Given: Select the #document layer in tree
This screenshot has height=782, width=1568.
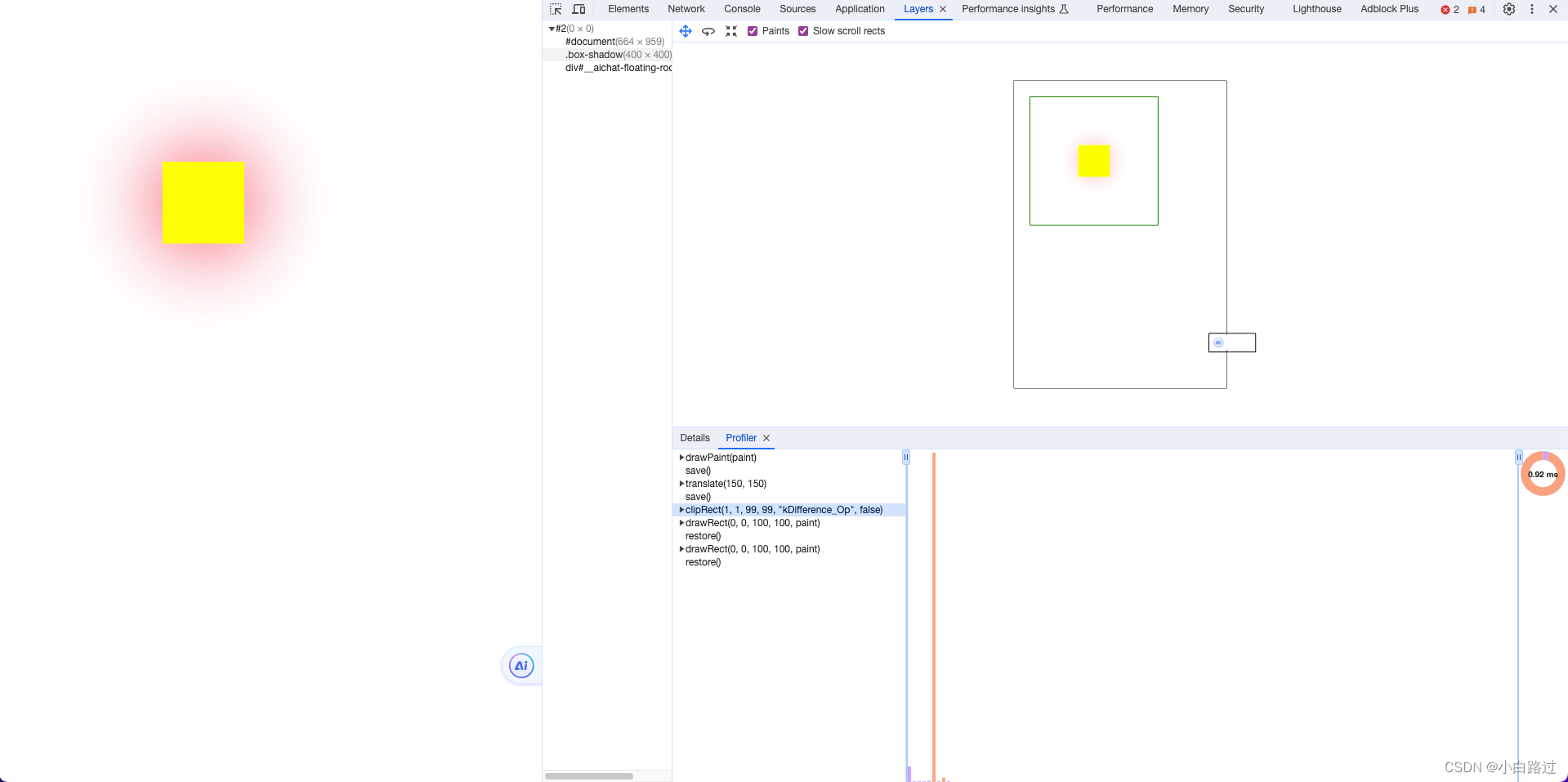Looking at the screenshot, I should 607,42.
